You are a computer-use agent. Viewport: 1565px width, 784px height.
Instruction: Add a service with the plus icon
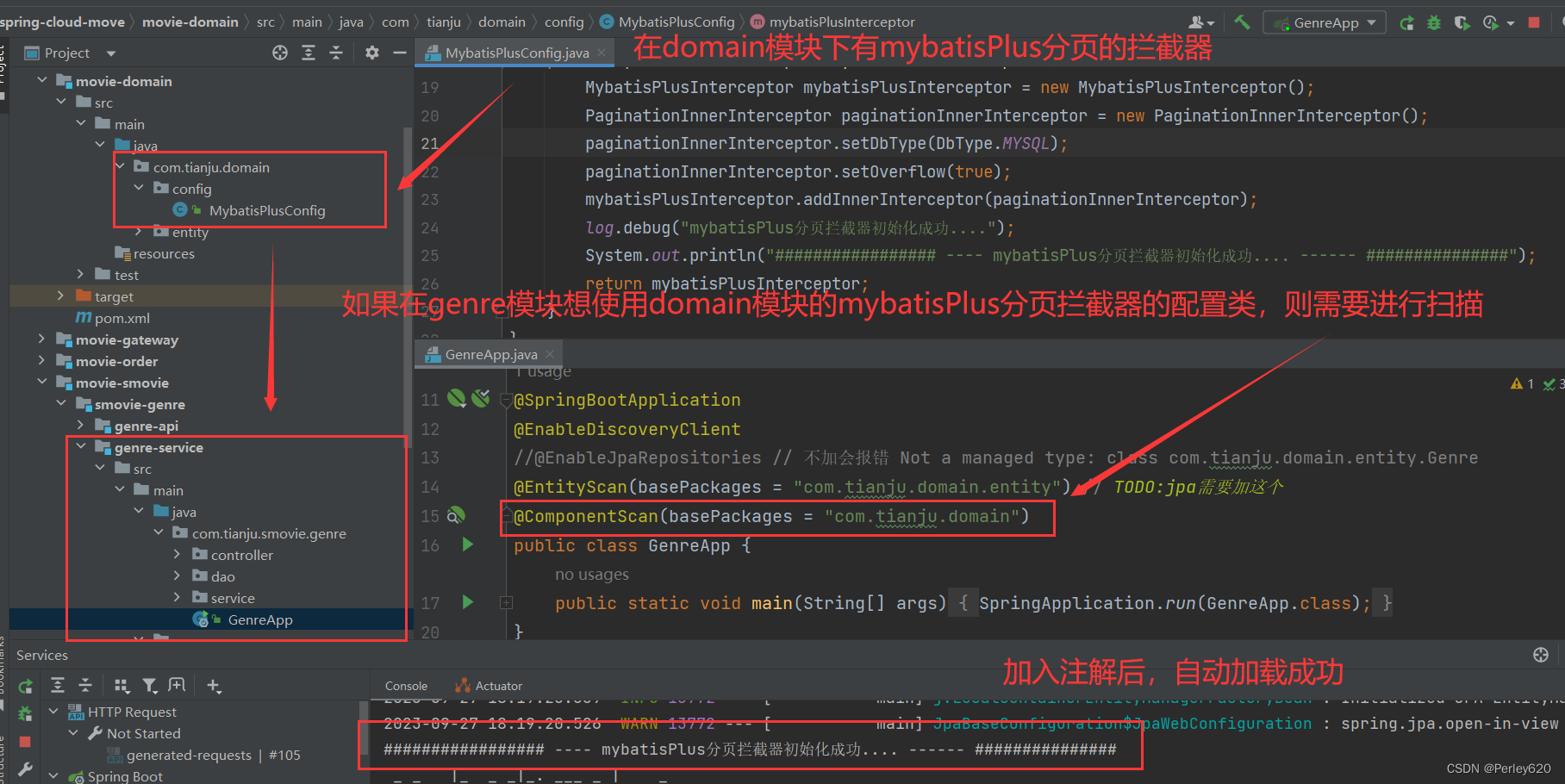pos(214,686)
